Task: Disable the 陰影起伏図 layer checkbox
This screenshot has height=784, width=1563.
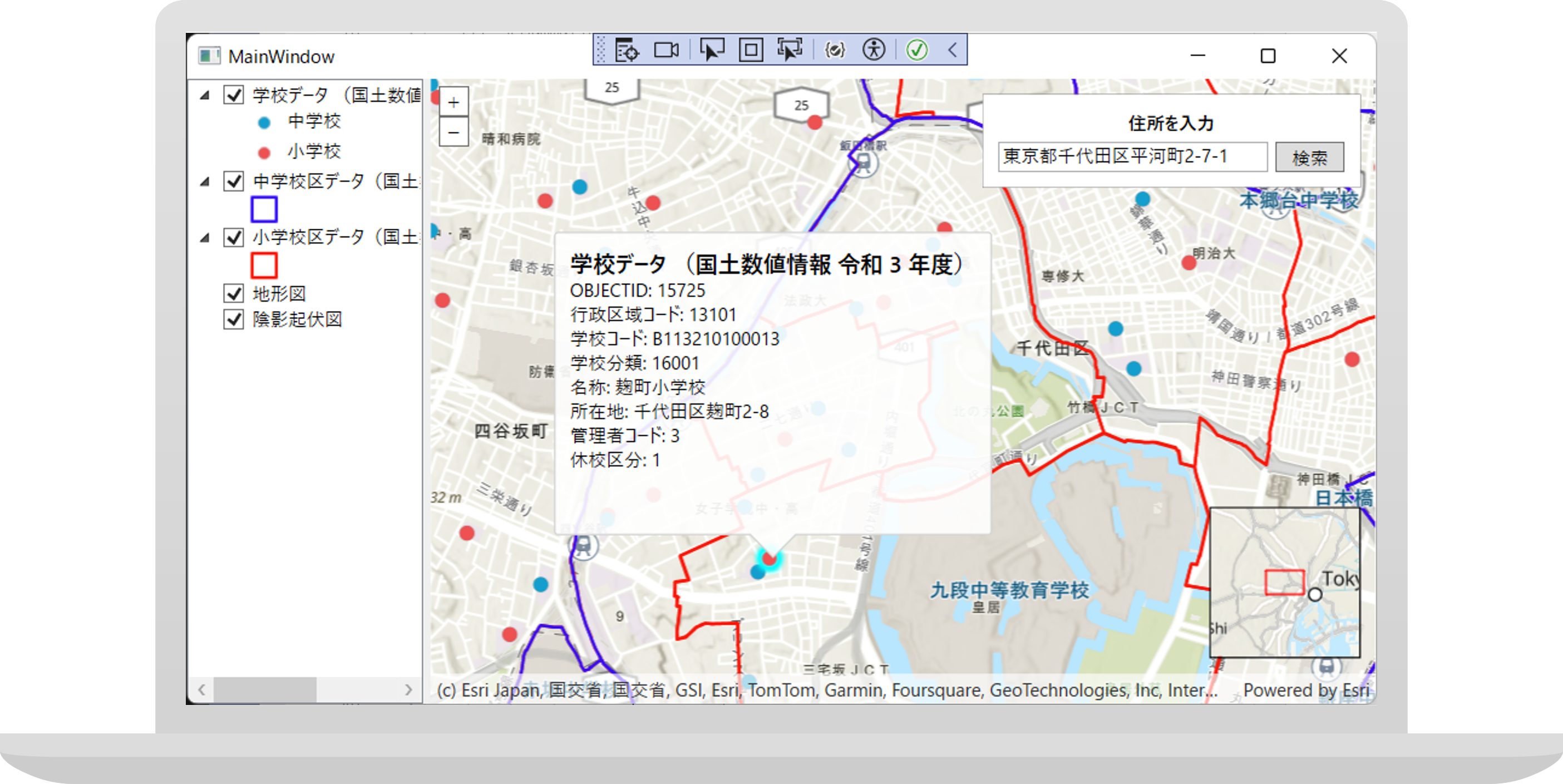Action: 234,319
